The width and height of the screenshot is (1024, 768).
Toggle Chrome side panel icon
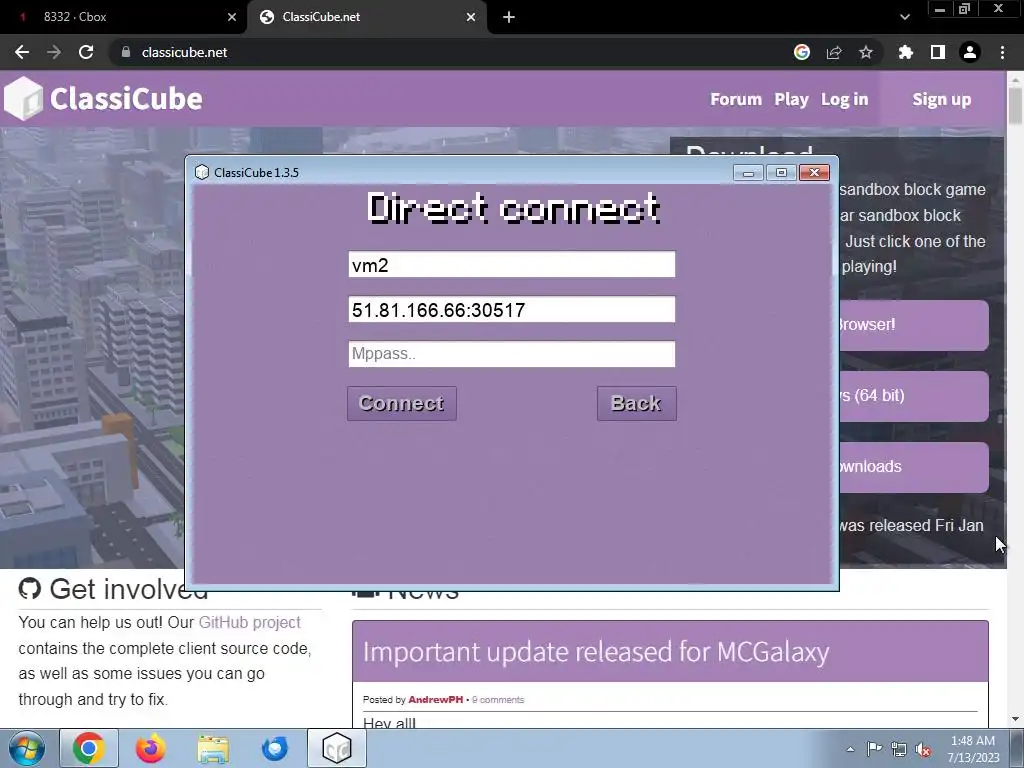[938, 52]
